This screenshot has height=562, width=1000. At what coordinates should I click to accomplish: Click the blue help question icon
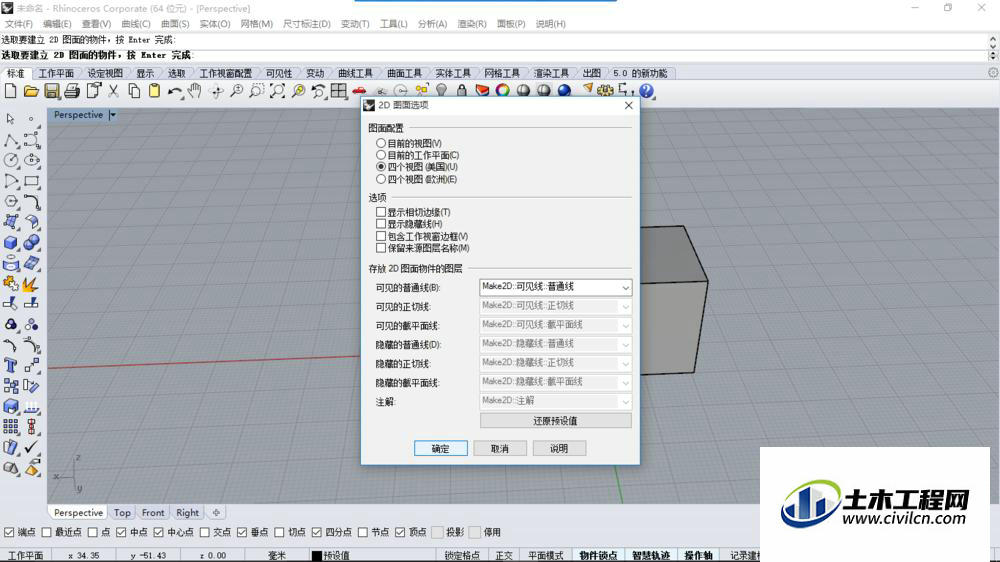(x=646, y=91)
